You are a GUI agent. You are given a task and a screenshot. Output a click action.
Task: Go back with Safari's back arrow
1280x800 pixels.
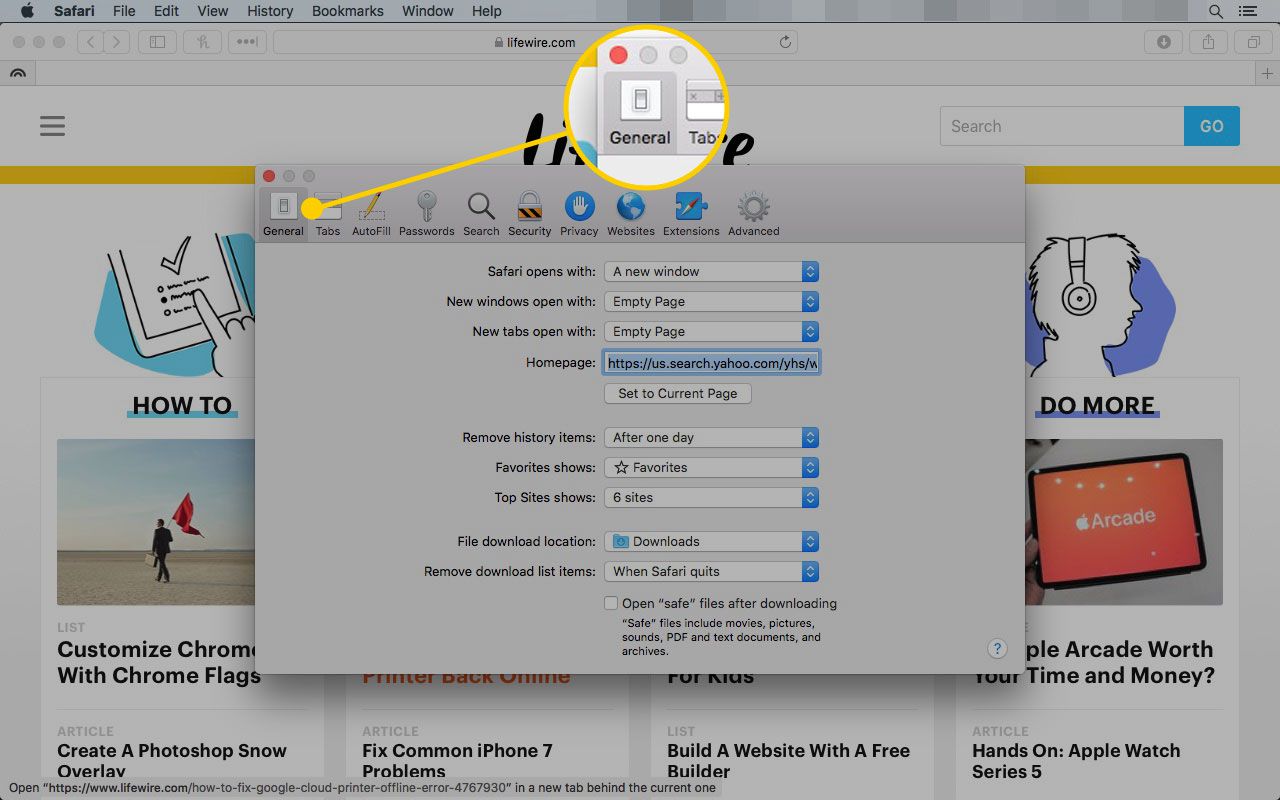click(x=91, y=42)
